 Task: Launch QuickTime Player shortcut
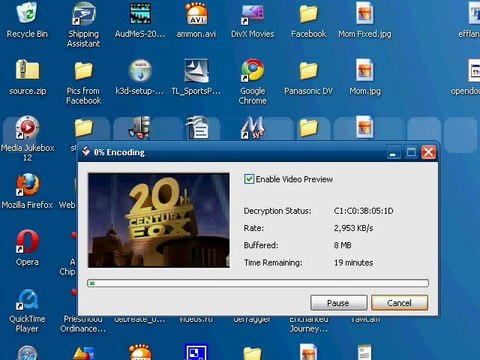[27, 311]
